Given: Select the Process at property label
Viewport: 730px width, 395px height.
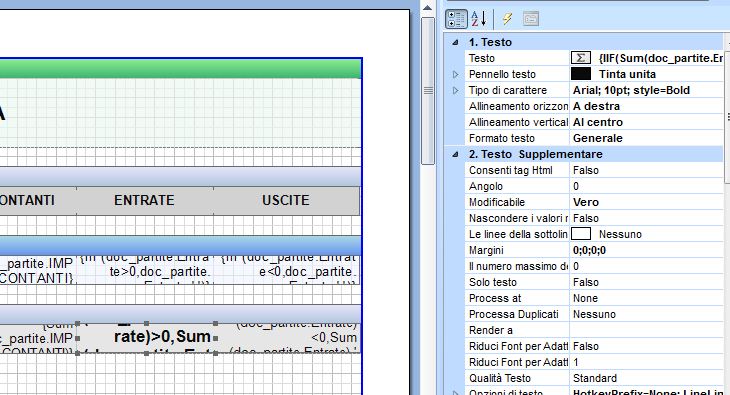Looking at the screenshot, I should [x=495, y=298].
